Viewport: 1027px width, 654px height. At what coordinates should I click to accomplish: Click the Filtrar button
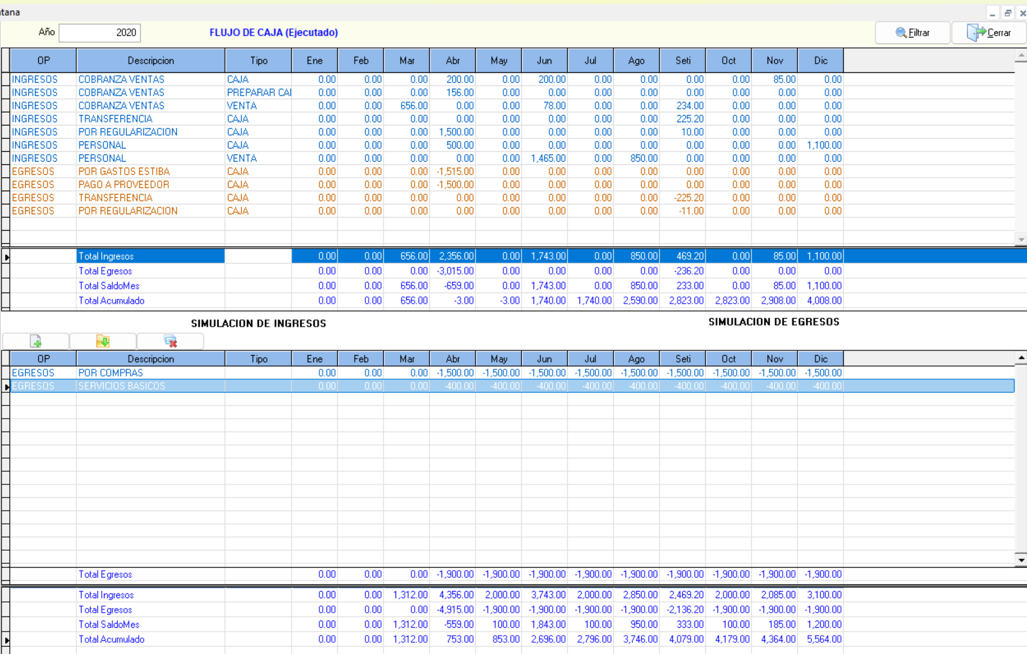pyautogui.click(x=912, y=33)
